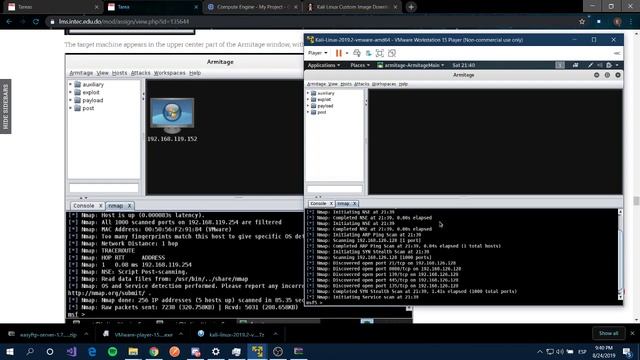Open Hosts menu in the VM Armitage
The height and width of the screenshot is (360, 640).
pyautogui.click(x=346, y=84)
